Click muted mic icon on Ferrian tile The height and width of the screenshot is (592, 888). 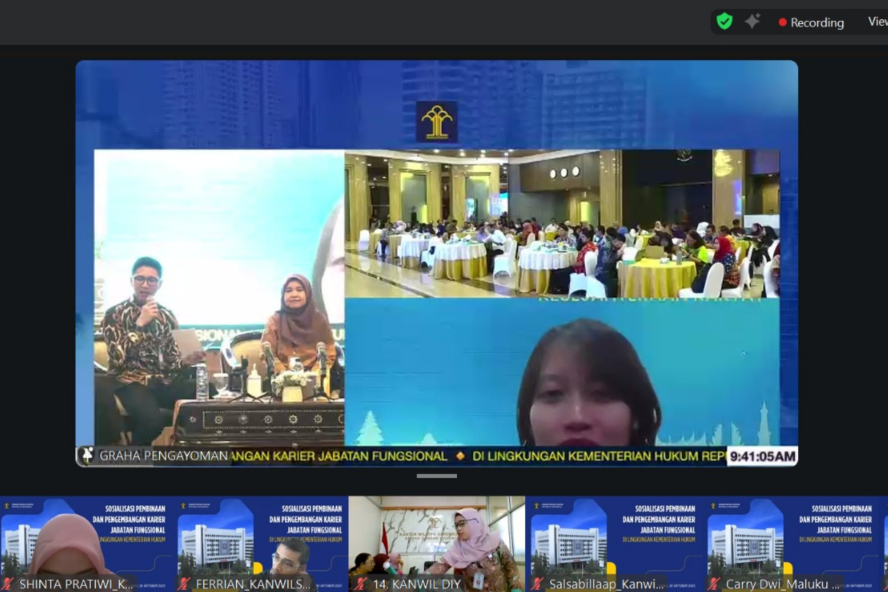(185, 584)
